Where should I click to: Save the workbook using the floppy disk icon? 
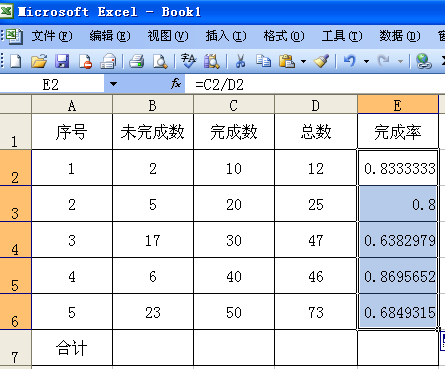(62, 61)
